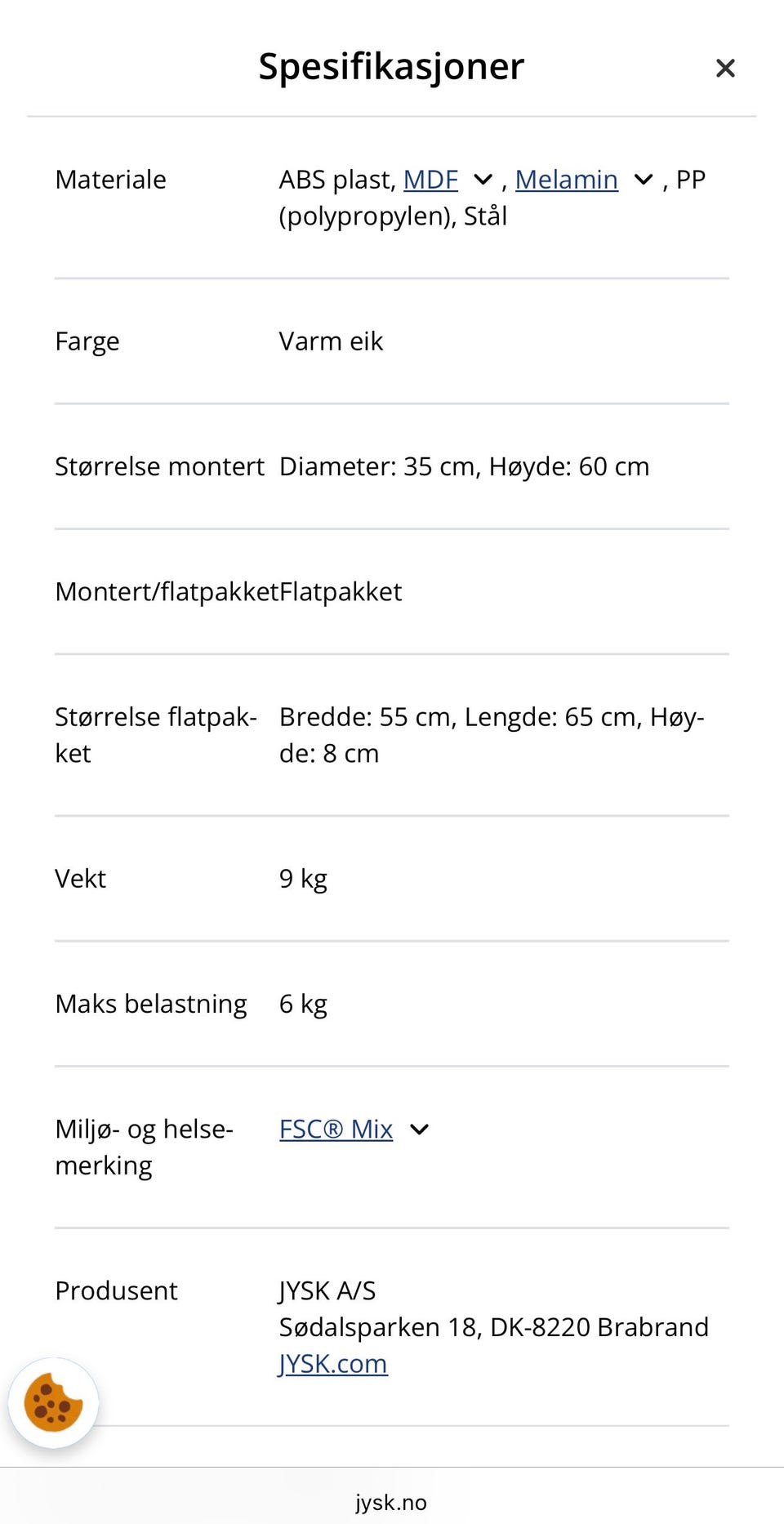Viewport: 784px width, 1524px height.
Task: Open the FSC® Mix link
Action: (x=336, y=1129)
